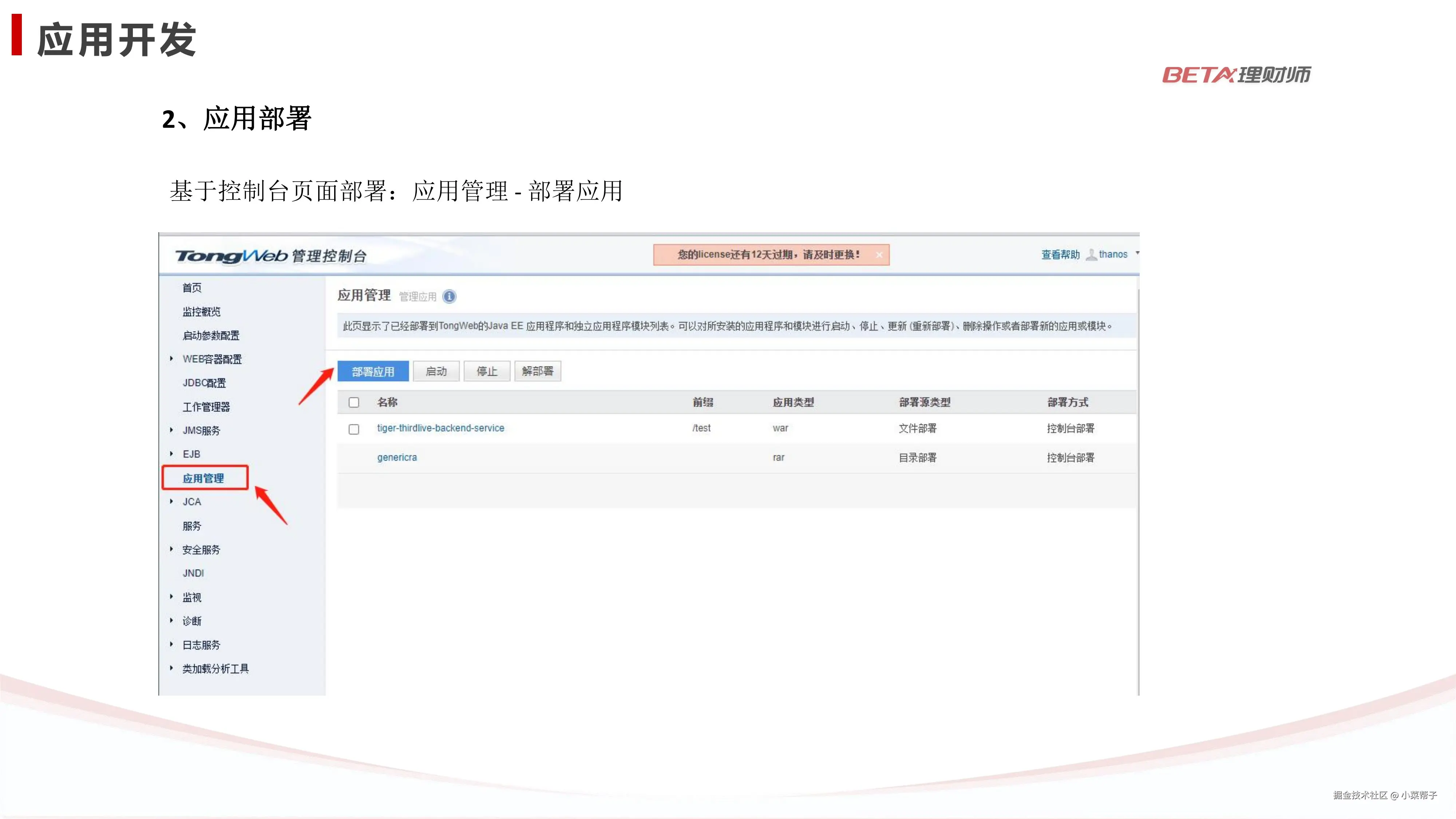Expand the EJB sidebar node
Screen dimensions: 1456x819
point(171,453)
